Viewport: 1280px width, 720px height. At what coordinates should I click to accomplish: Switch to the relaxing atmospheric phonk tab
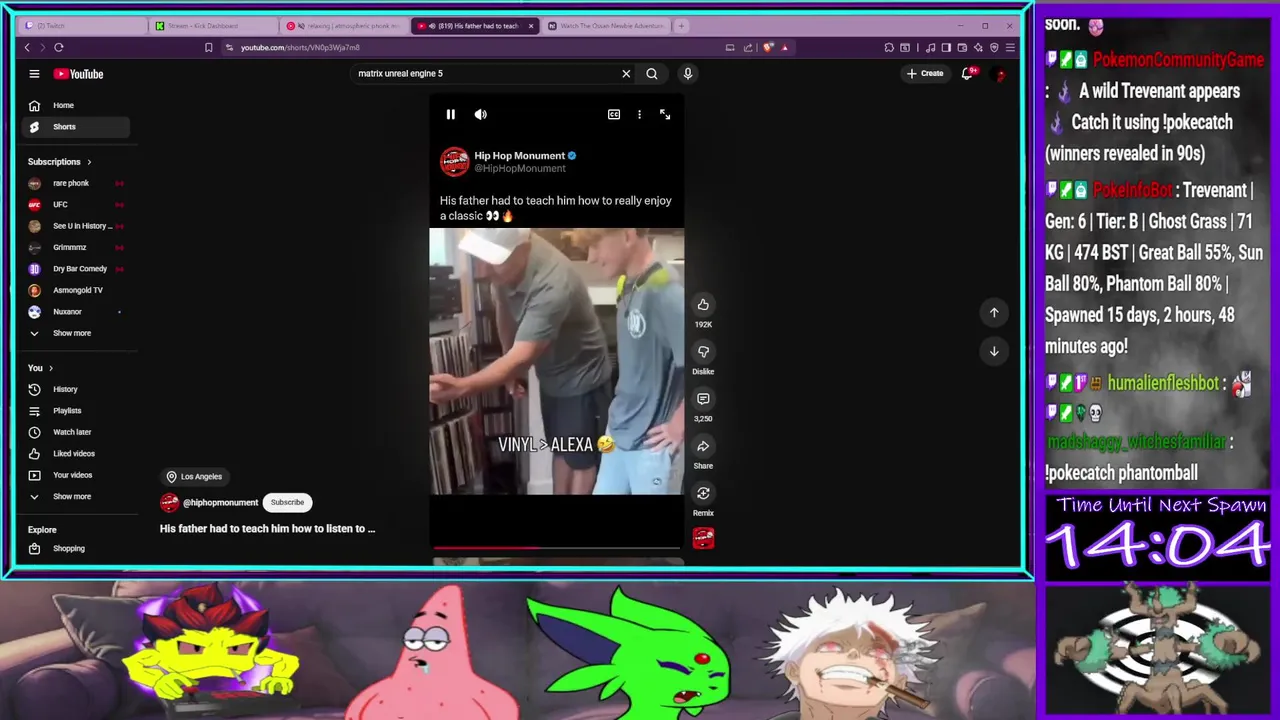[x=346, y=26]
